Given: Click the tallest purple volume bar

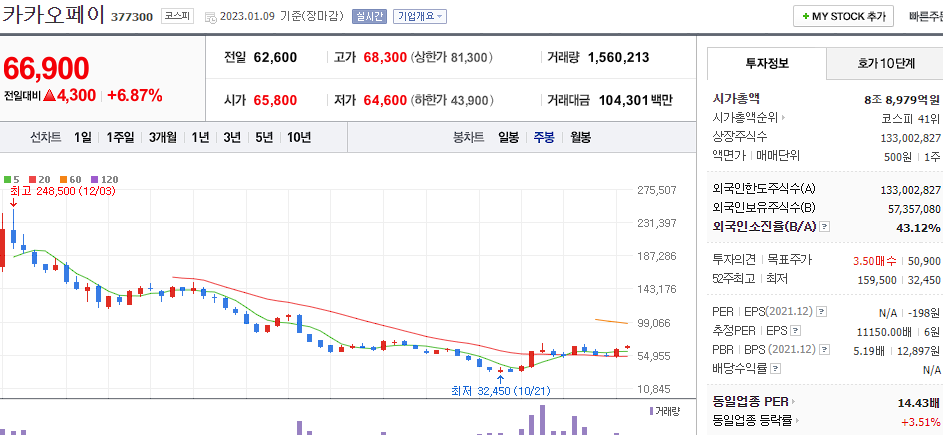Looking at the screenshot, I should point(542,420).
